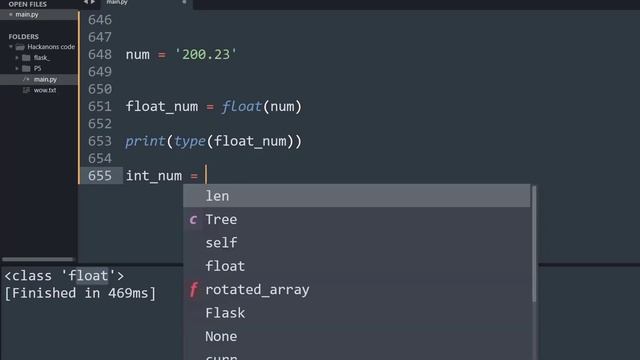640x360 pixels.
Task: Select 'len' autocomplete suggestion
Action: coord(357,196)
